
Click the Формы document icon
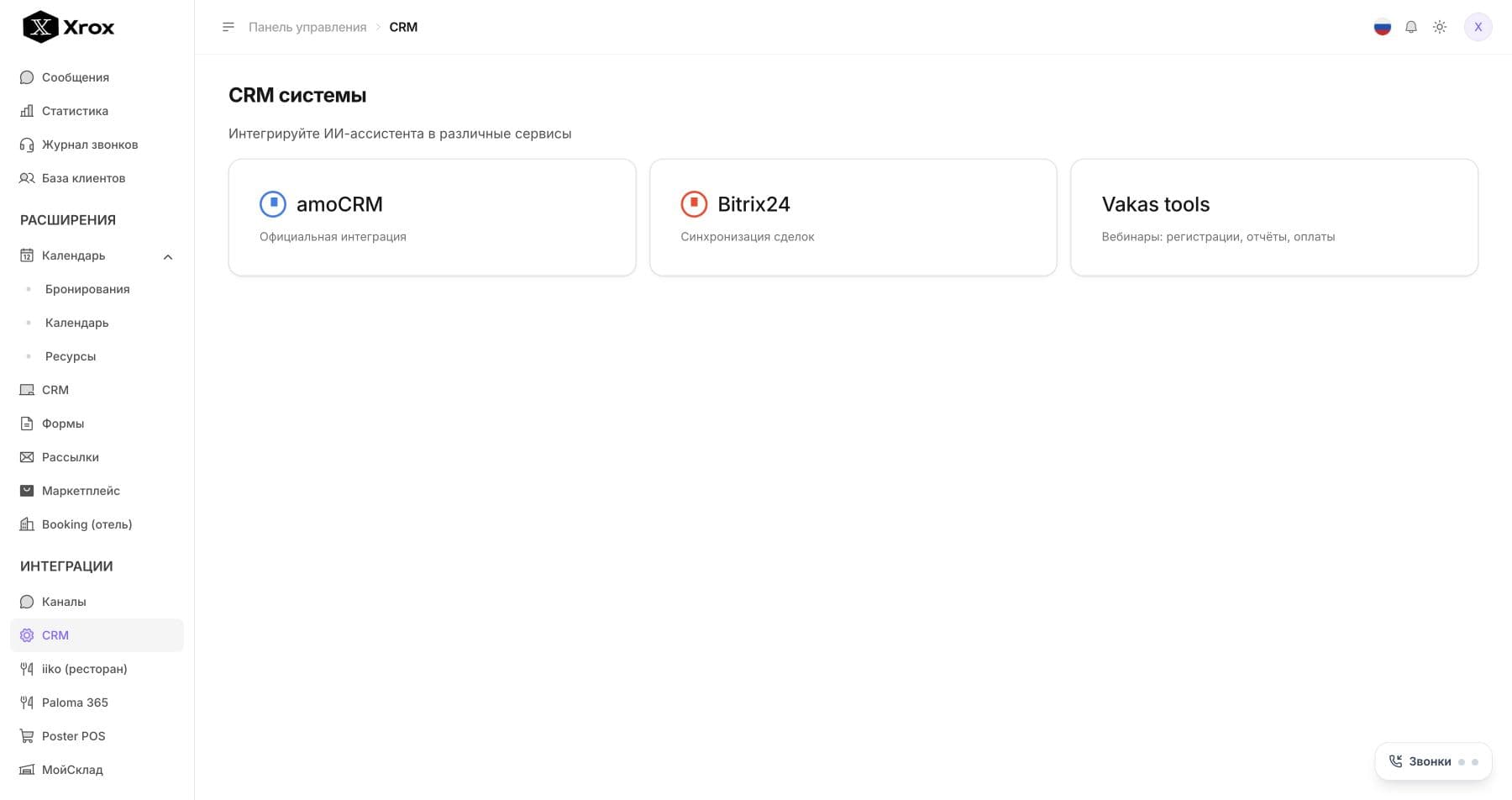pos(27,424)
